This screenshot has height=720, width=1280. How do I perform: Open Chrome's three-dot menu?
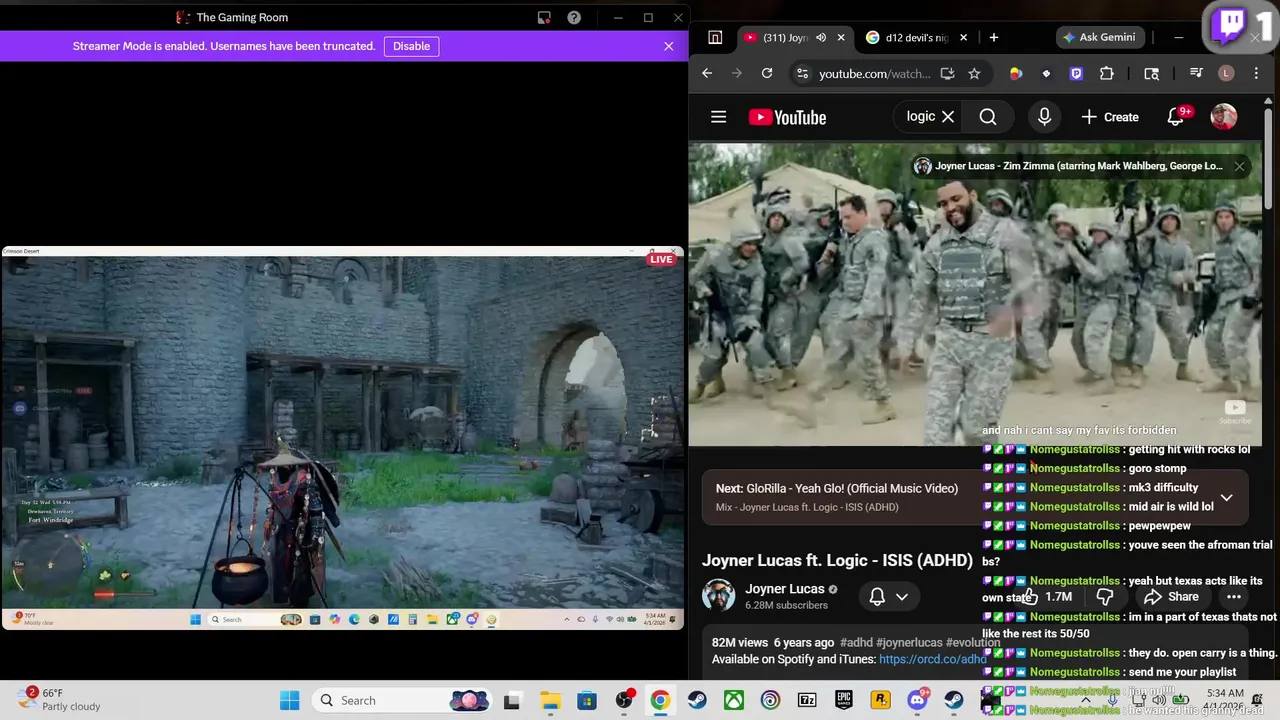point(1256,73)
